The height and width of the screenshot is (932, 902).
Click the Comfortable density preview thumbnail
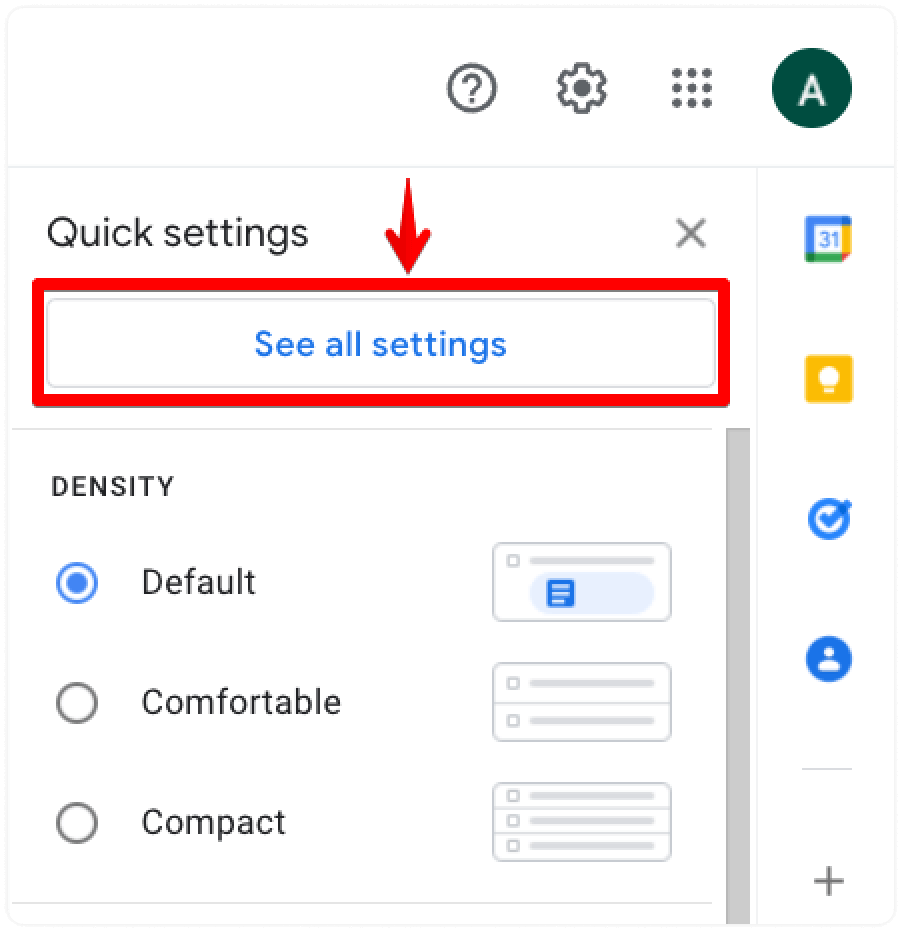(582, 702)
